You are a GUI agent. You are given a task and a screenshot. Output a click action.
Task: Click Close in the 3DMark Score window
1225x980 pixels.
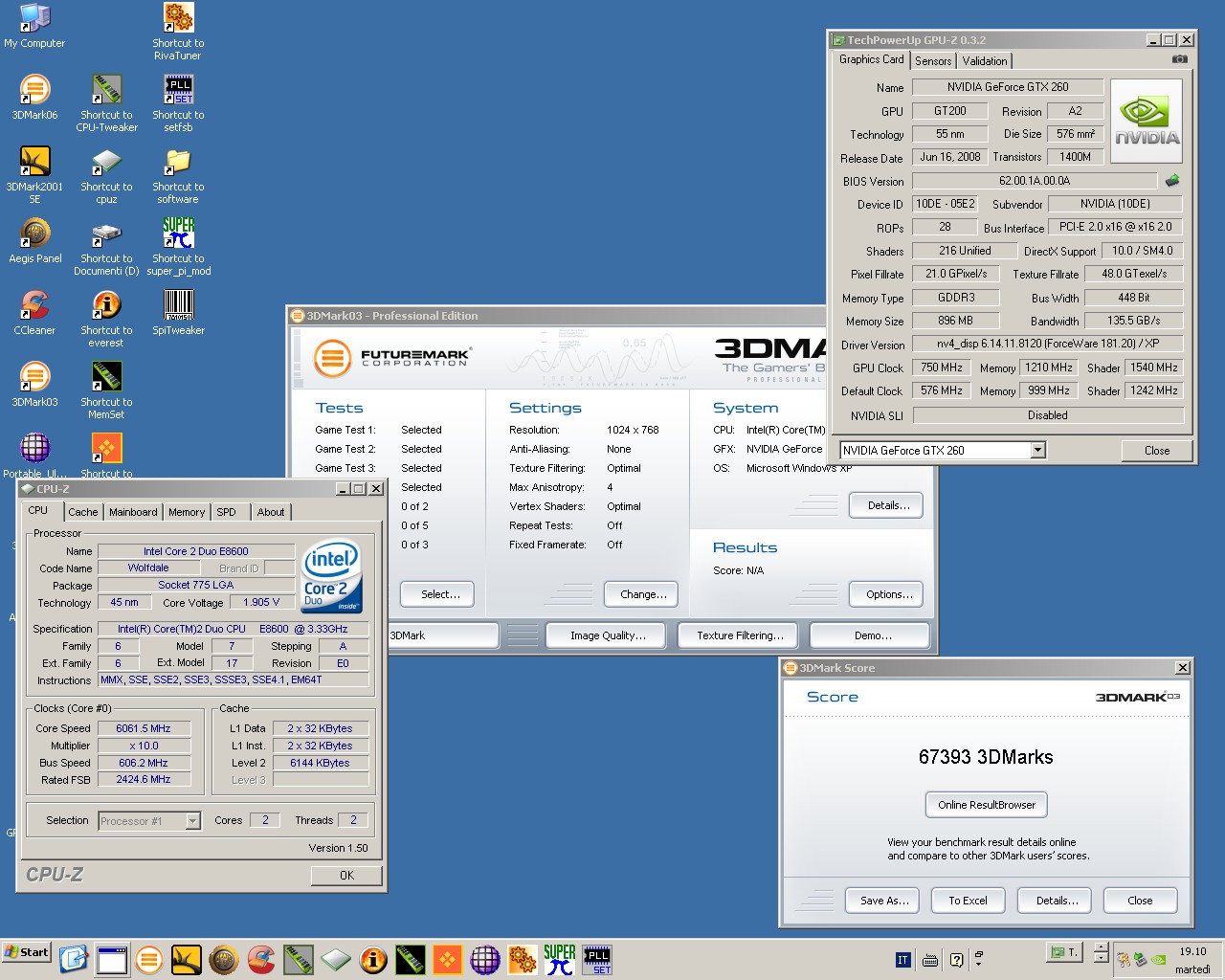[1140, 901]
